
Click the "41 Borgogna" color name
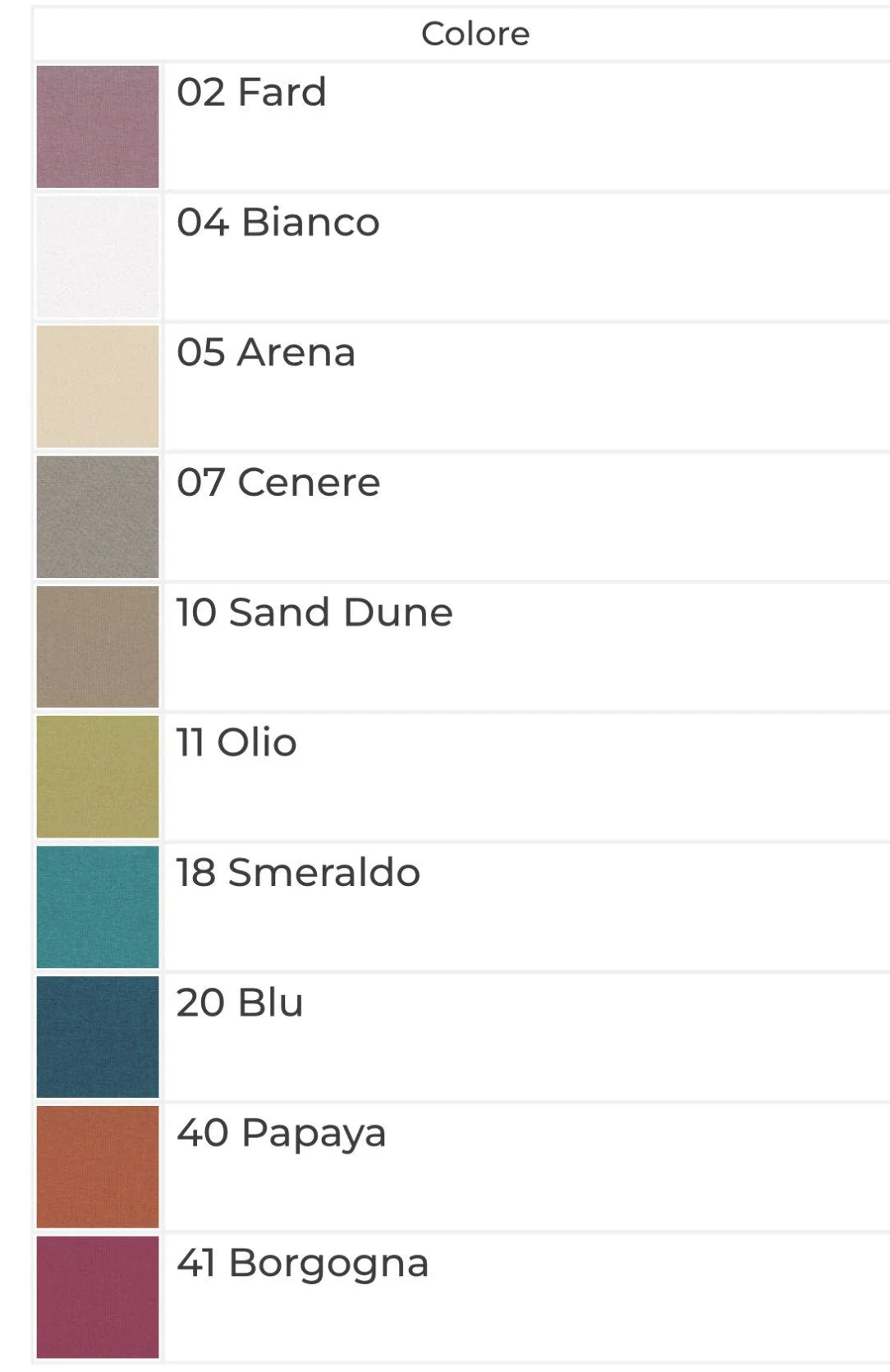303,1263
